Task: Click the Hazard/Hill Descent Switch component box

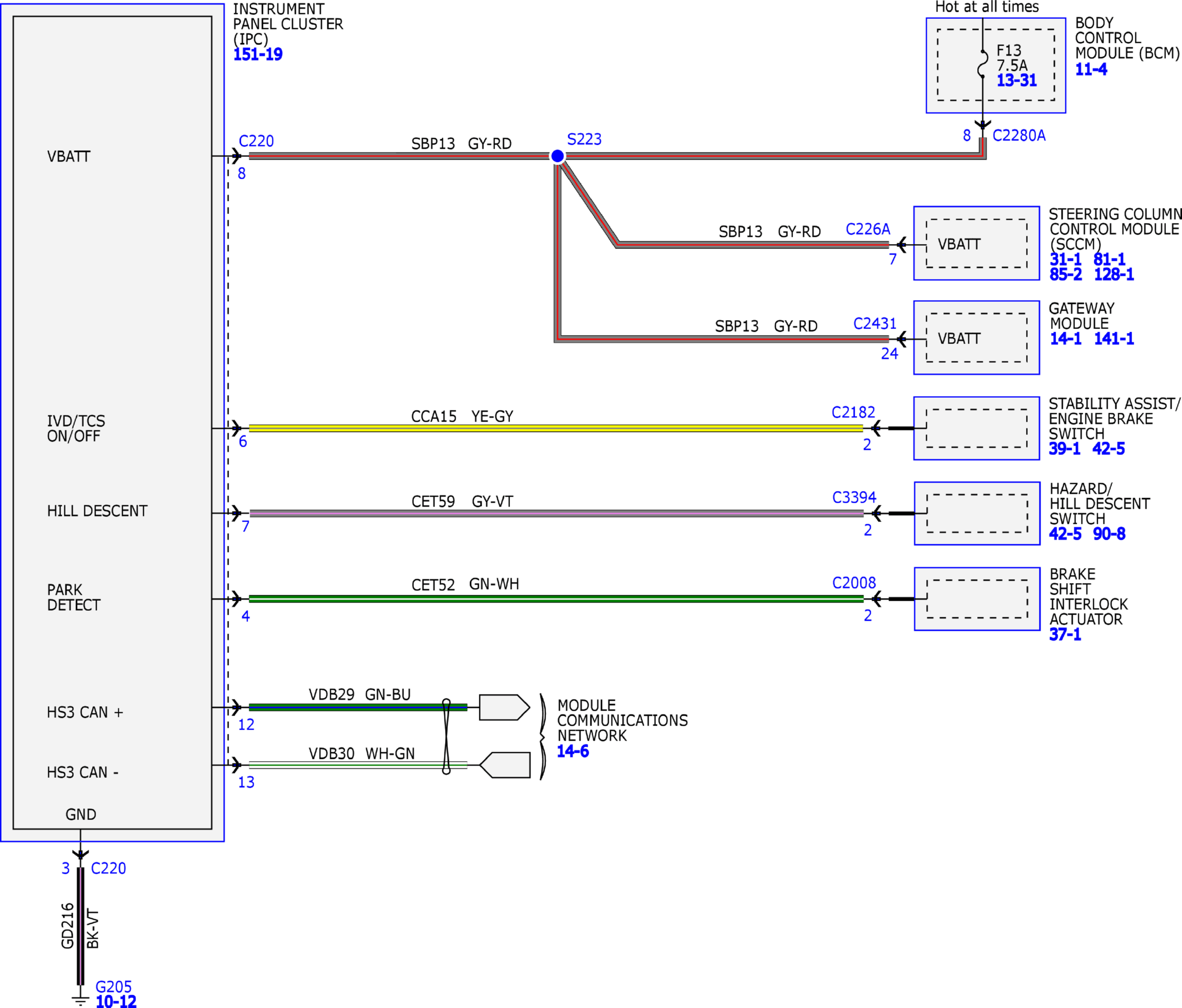Action: [977, 514]
